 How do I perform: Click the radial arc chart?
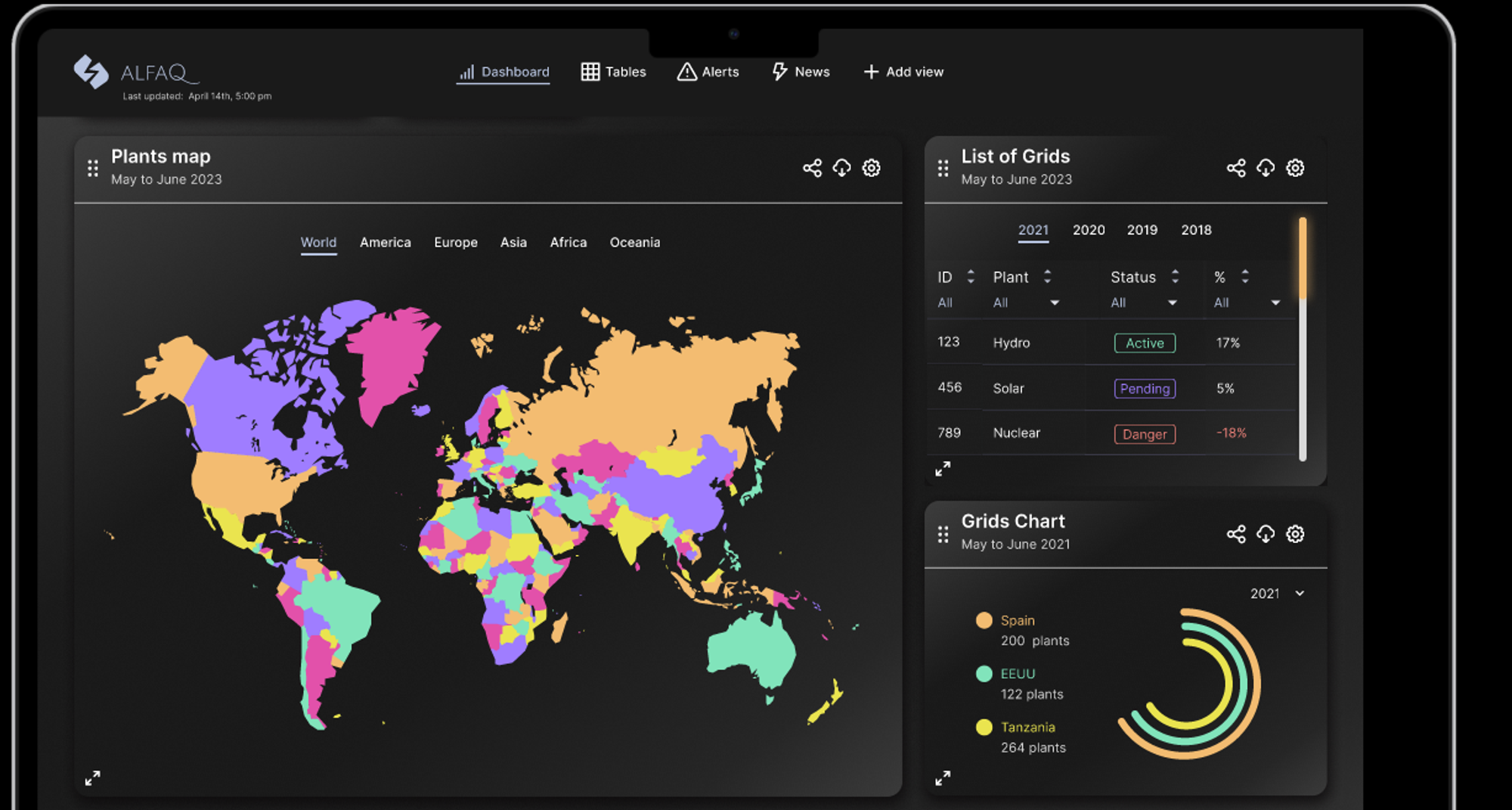[1189, 684]
